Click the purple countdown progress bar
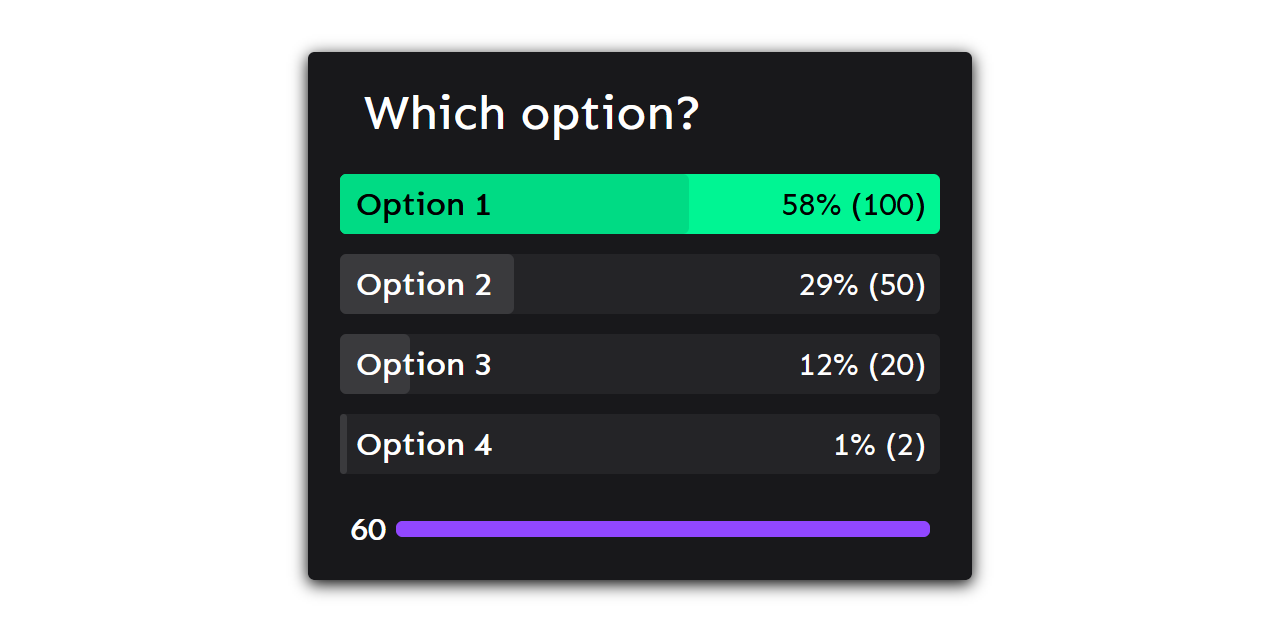Image resolution: width=1280 pixels, height=640 pixels. coord(663,529)
